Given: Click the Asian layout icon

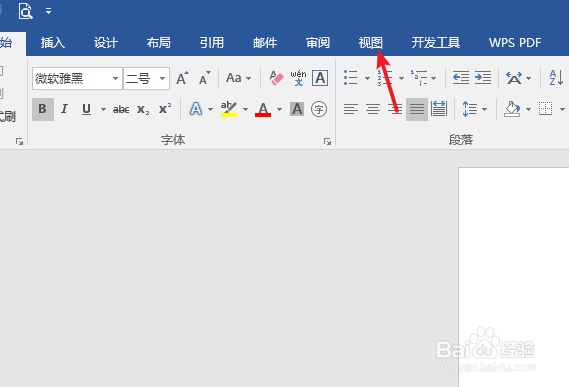Looking at the screenshot, I should tap(514, 78).
